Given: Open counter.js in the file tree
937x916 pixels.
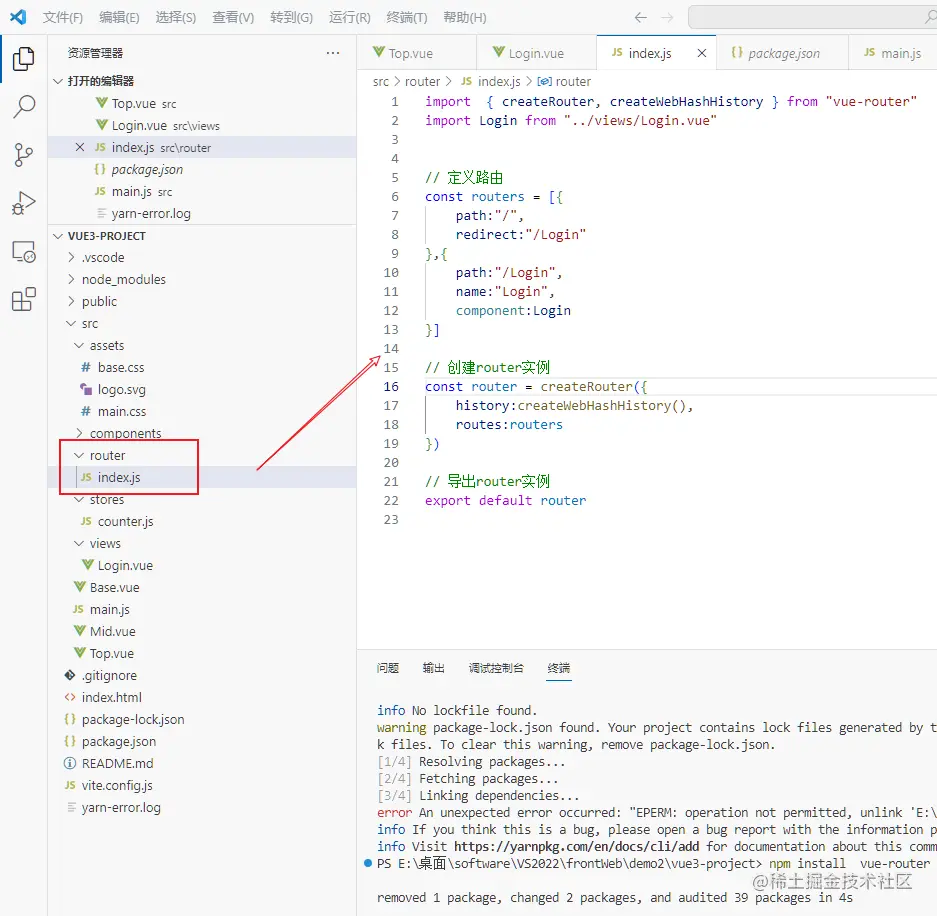Looking at the screenshot, I should point(202,522).
